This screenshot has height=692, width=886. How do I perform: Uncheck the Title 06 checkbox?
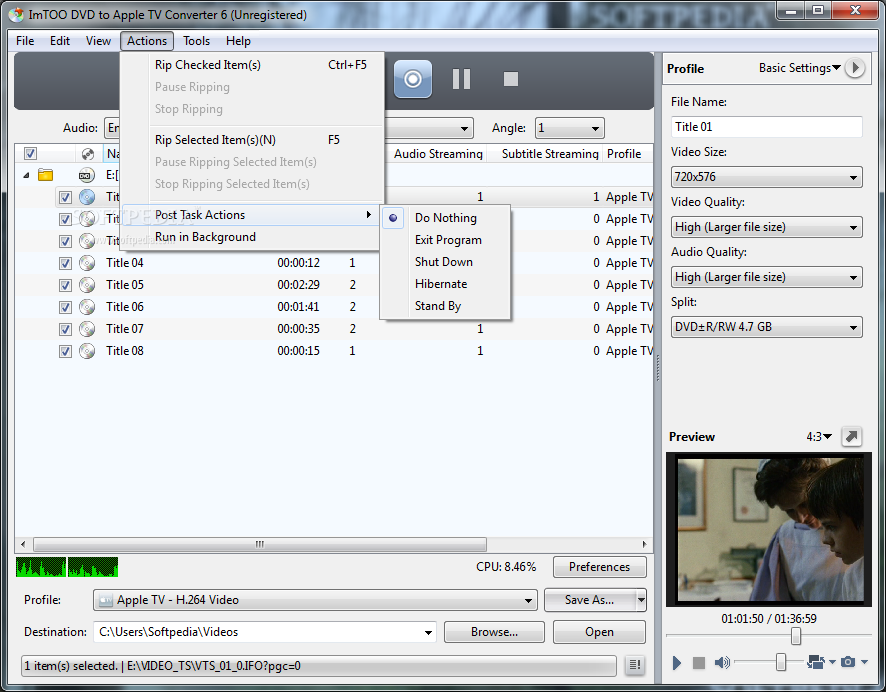(x=66, y=307)
